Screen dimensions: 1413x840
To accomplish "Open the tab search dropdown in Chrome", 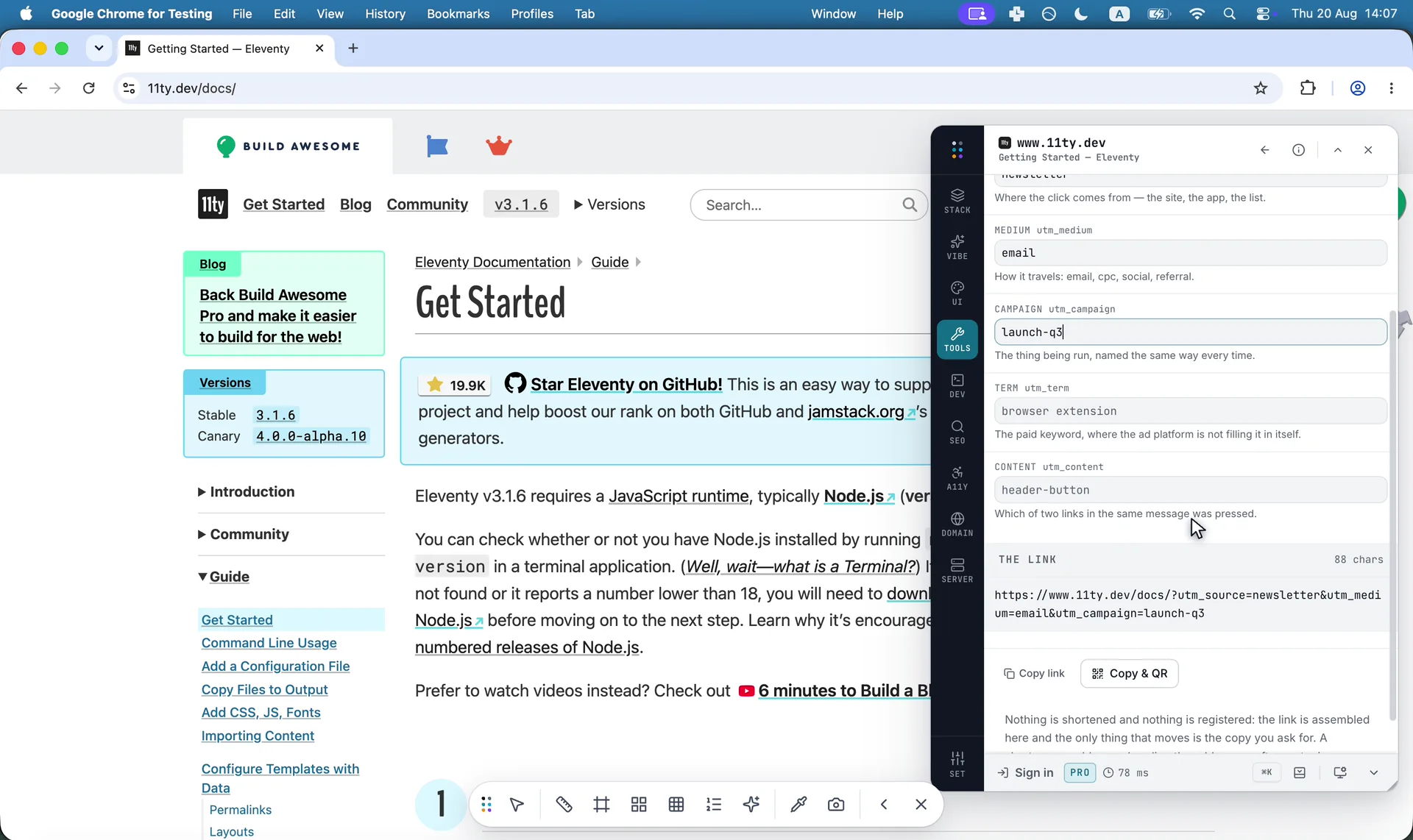I will (x=99, y=49).
